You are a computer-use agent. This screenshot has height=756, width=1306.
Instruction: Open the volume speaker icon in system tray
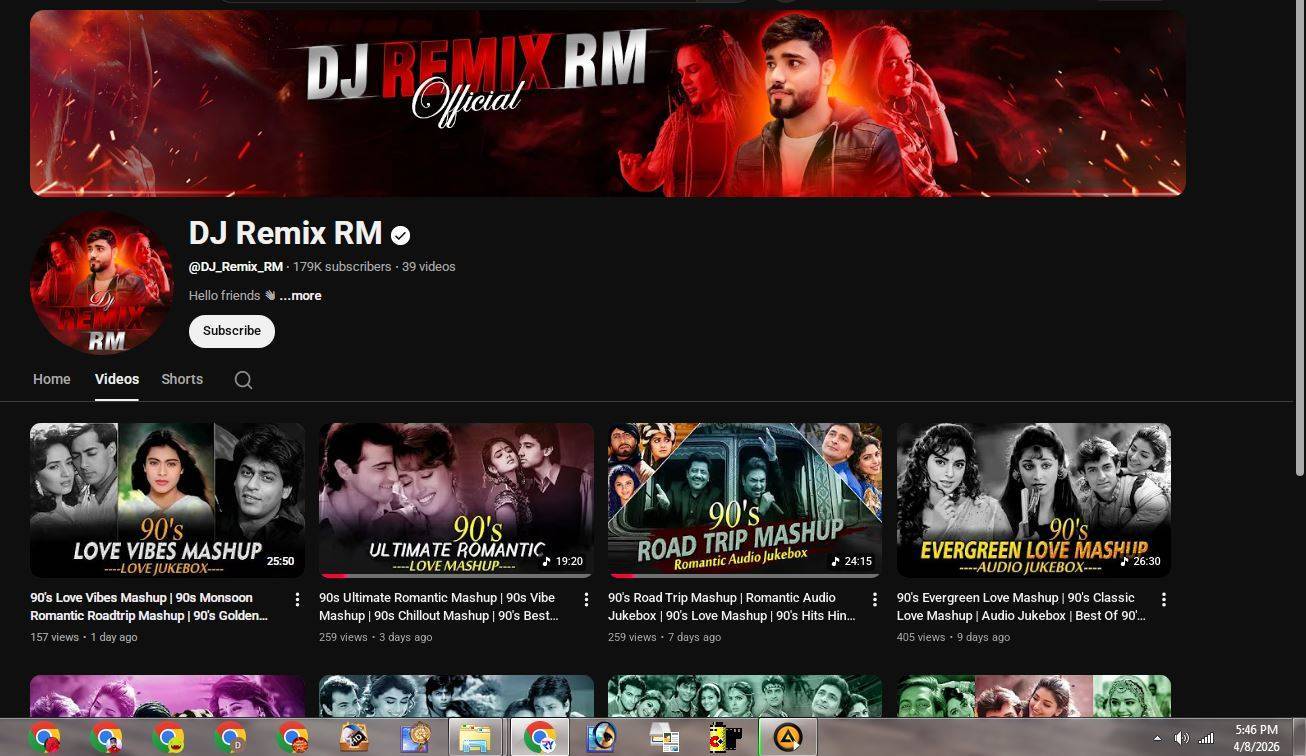1181,738
